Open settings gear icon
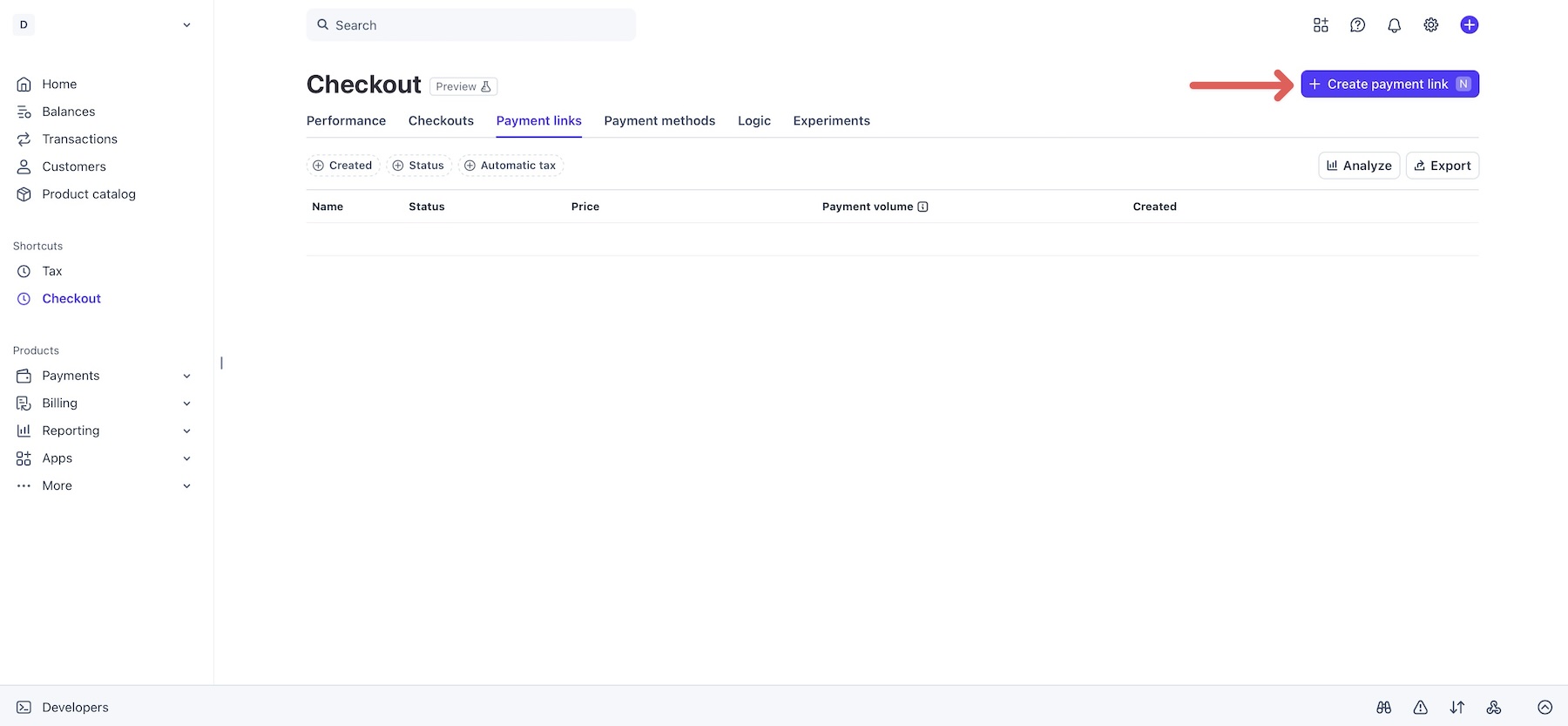 pos(1430,25)
